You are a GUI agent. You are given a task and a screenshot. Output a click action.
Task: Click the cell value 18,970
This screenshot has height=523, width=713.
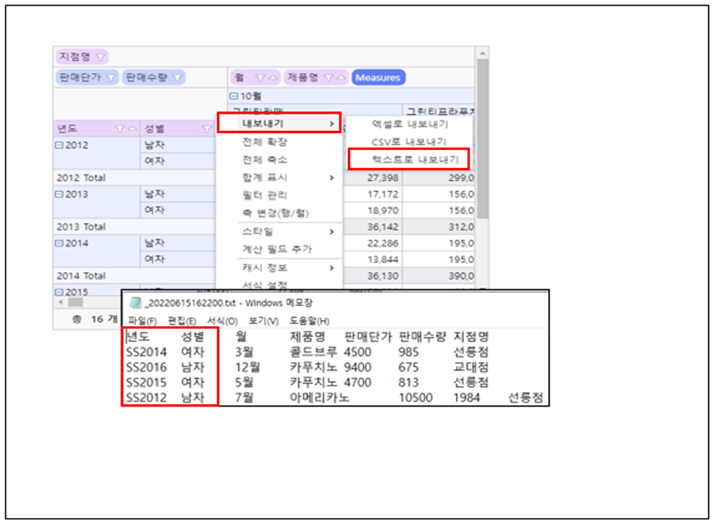pos(383,211)
